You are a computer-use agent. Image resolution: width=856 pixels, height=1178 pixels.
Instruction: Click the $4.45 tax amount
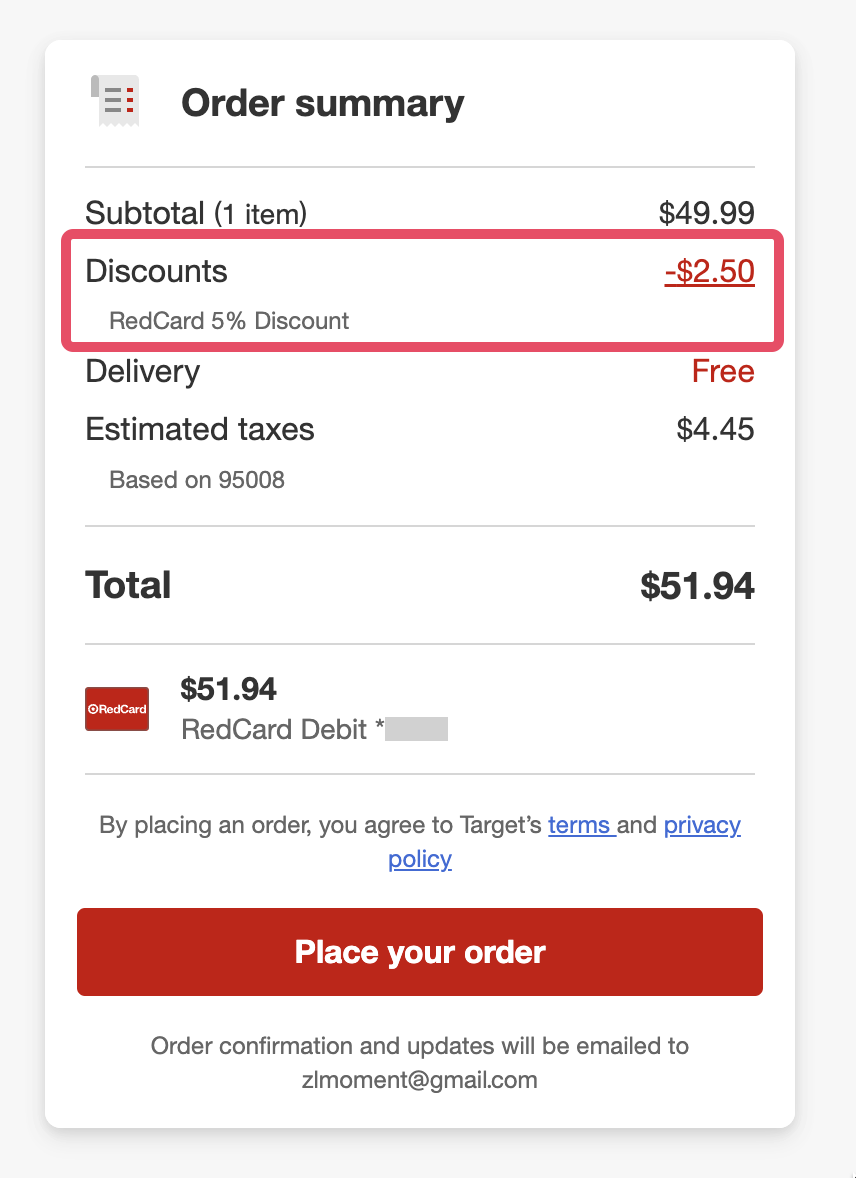click(715, 430)
